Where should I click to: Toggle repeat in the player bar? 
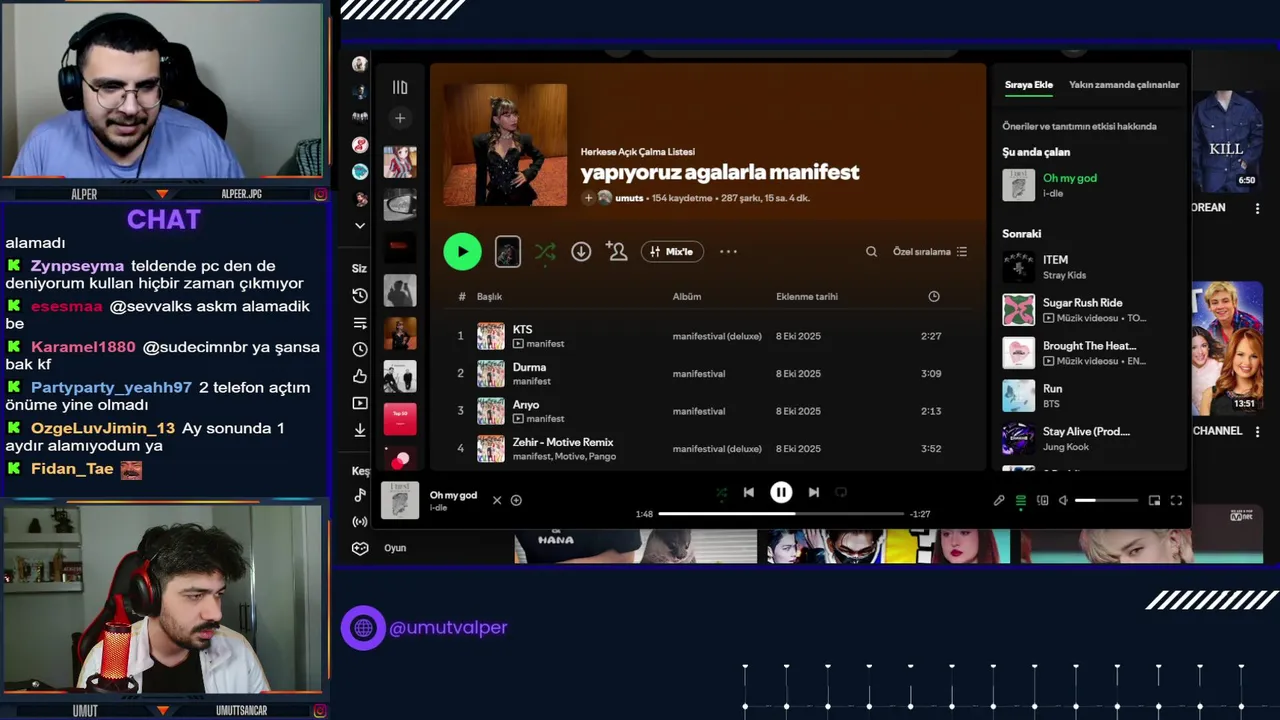coord(841,492)
